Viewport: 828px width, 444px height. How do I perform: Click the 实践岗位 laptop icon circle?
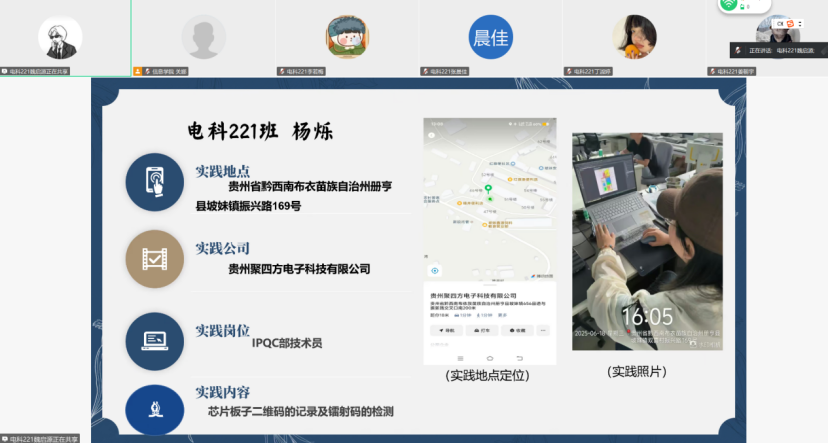point(155,341)
